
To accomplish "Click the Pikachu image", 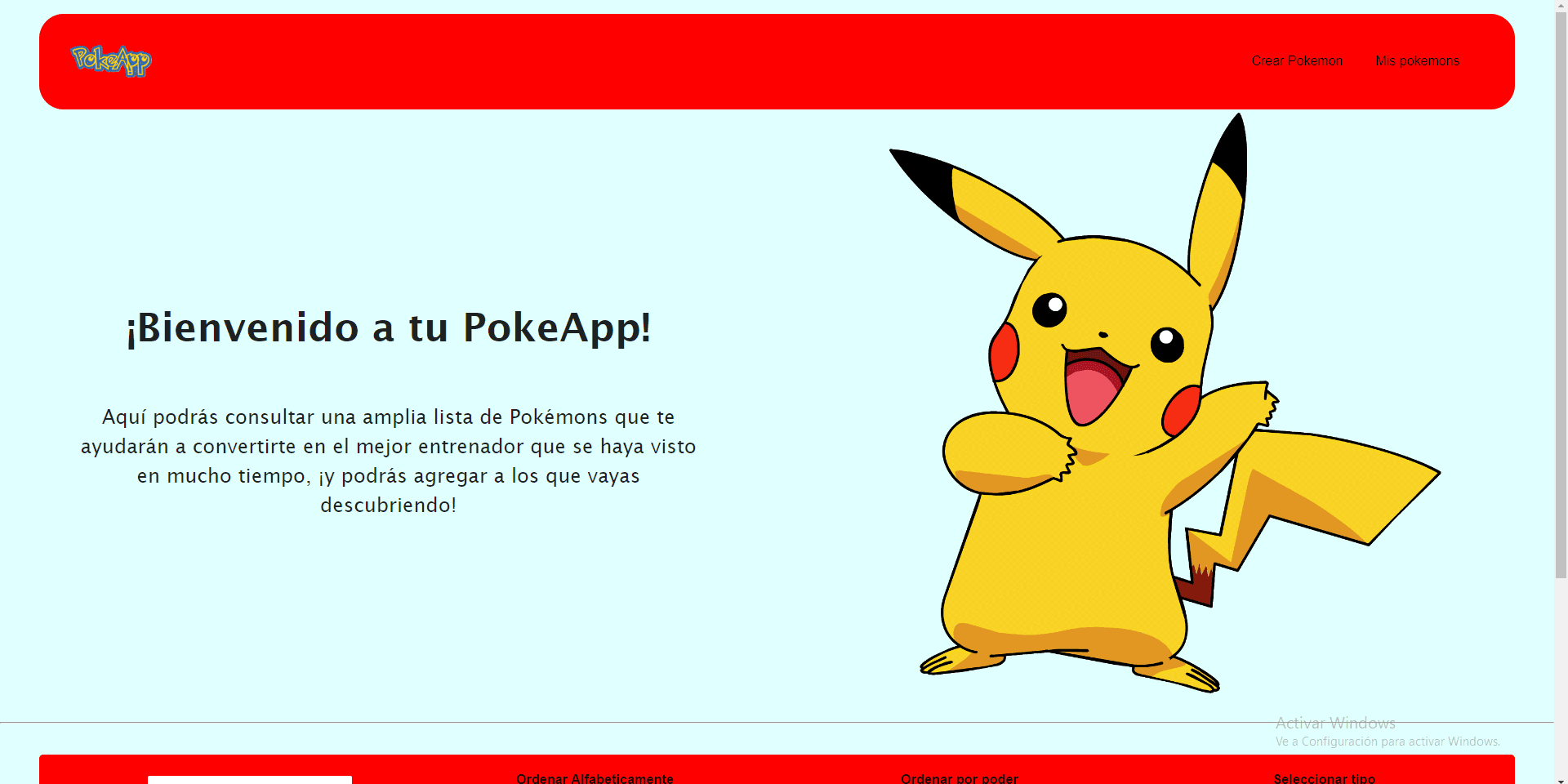I will click(x=1165, y=403).
